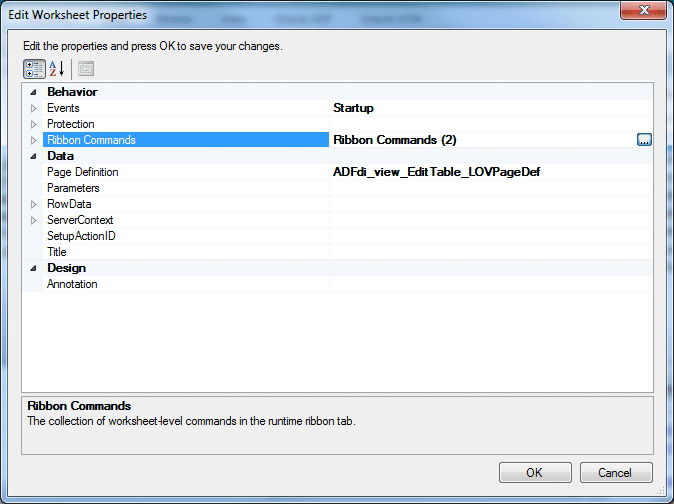Open the Property Pages toolbar icon
674x504 pixels.
click(x=86, y=69)
